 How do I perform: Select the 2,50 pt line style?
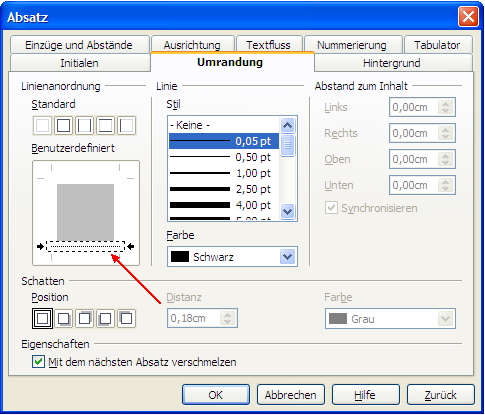point(224,189)
